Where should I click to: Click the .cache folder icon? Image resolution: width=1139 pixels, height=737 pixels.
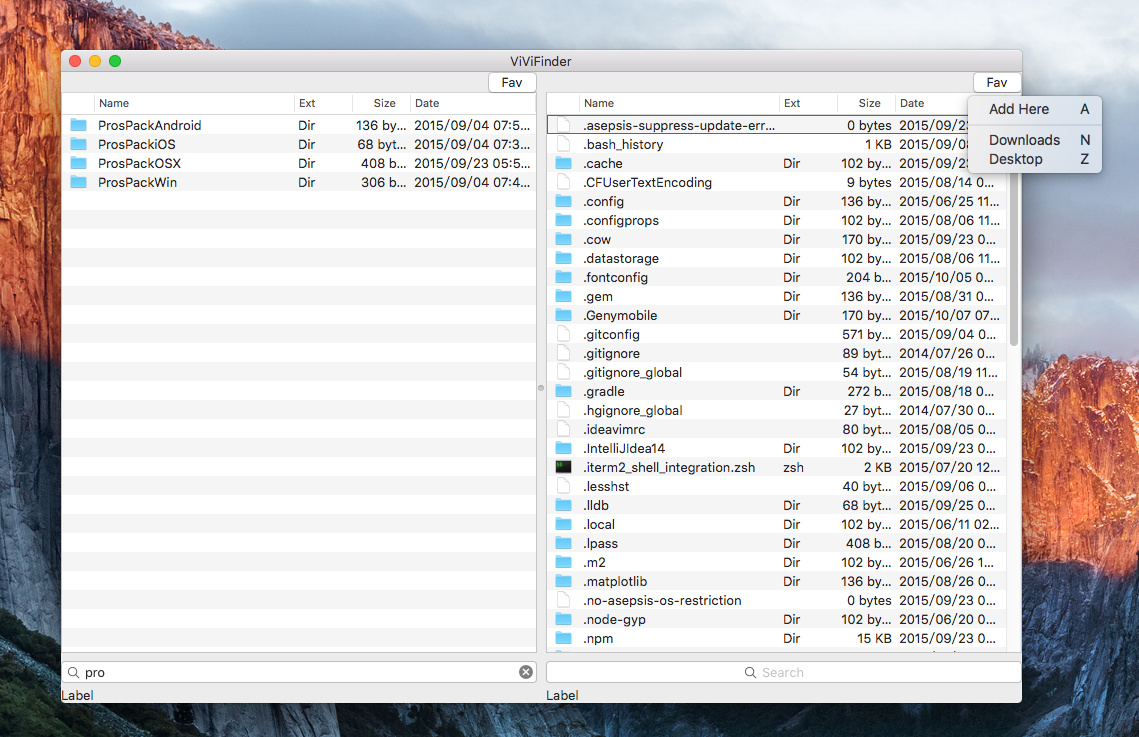(564, 163)
